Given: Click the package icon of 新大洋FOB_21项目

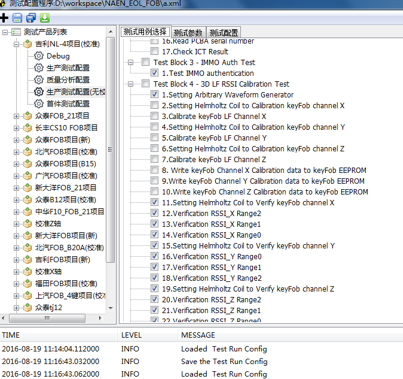Looking at the screenshot, I should click(x=27, y=188).
